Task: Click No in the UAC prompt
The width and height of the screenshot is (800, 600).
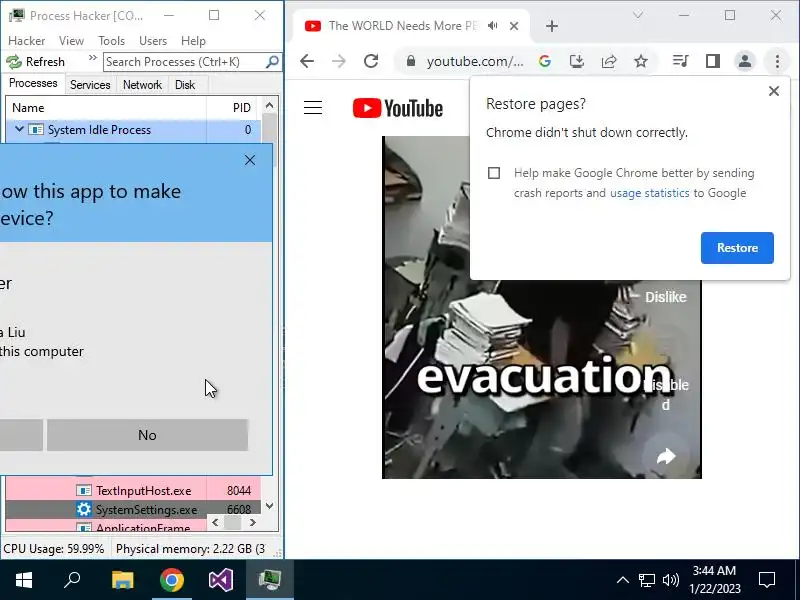Action: point(147,435)
